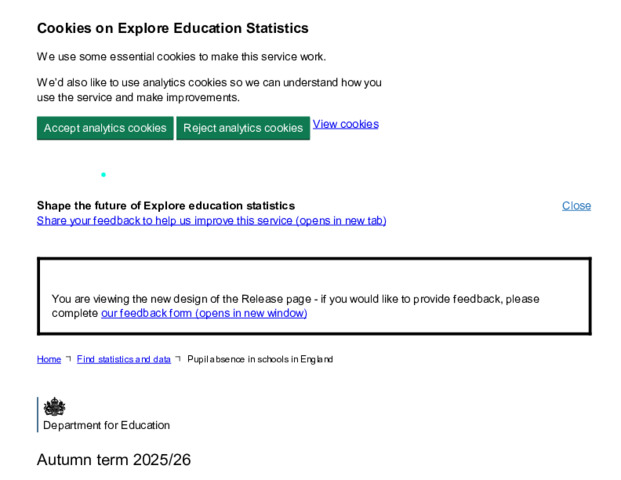Open the View cookies link
This screenshot has width=621, height=480.
[x=345, y=124]
